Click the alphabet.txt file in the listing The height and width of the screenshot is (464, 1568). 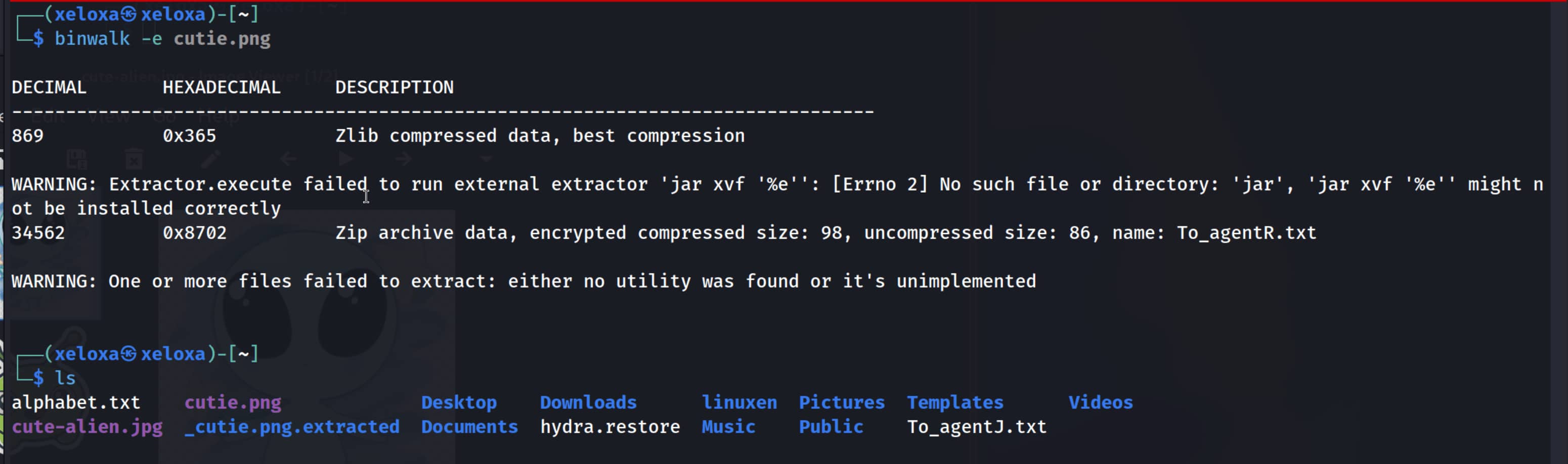76,402
